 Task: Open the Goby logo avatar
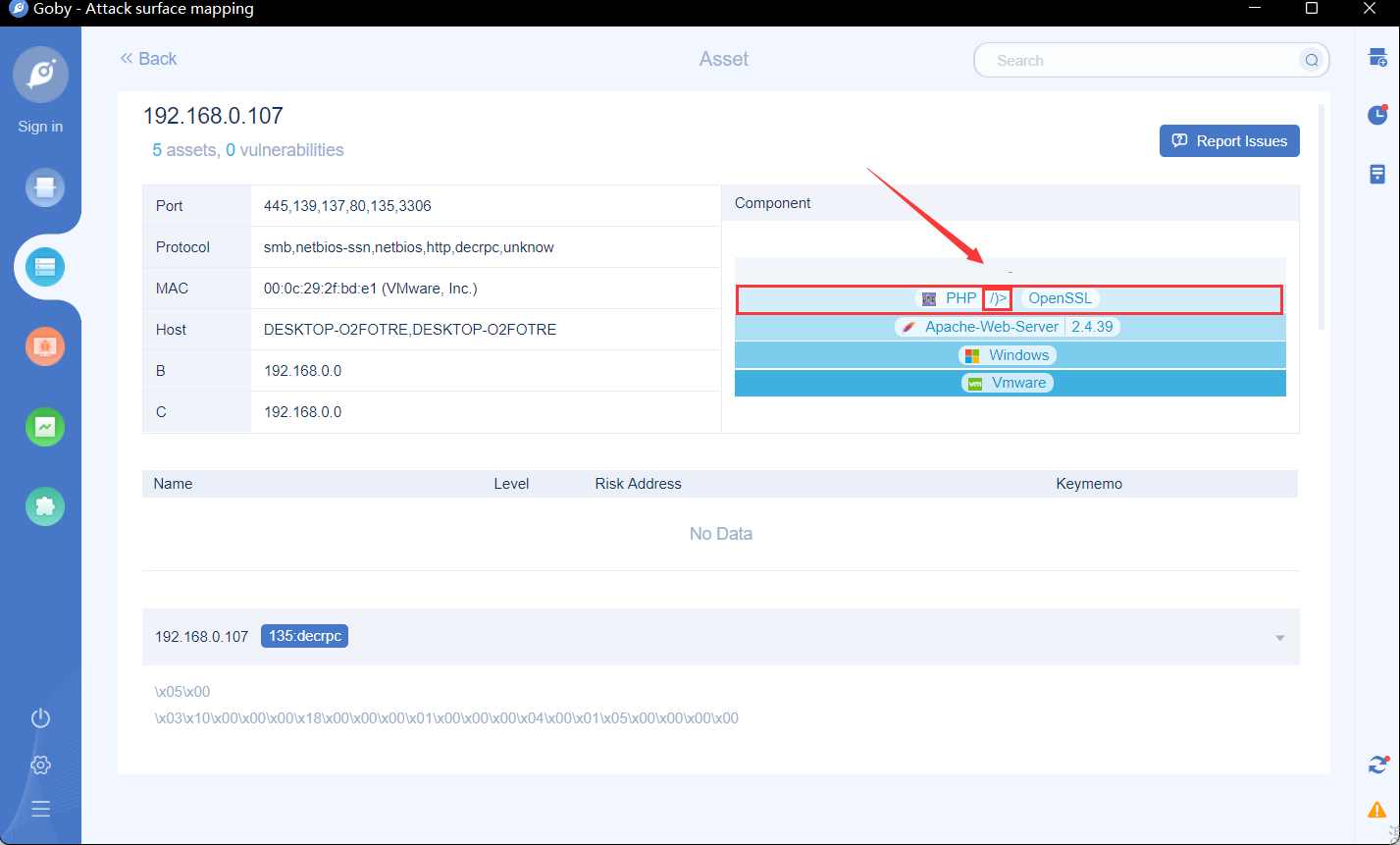coord(40,75)
